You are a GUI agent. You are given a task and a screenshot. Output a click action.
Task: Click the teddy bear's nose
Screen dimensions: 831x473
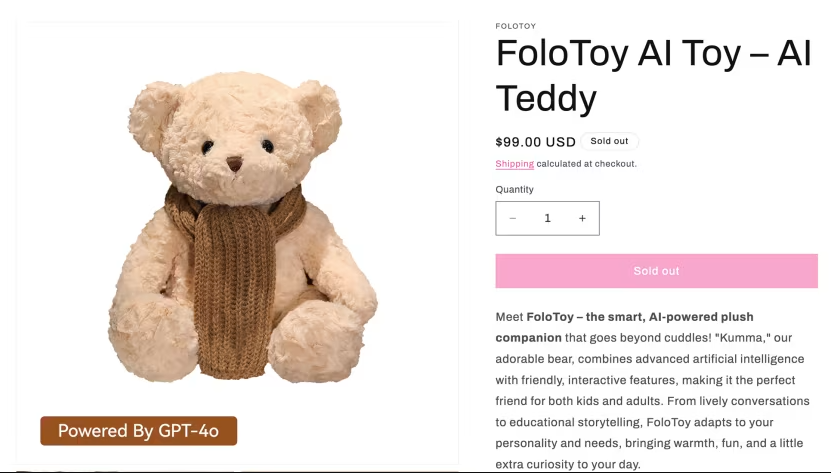pyautogui.click(x=234, y=162)
